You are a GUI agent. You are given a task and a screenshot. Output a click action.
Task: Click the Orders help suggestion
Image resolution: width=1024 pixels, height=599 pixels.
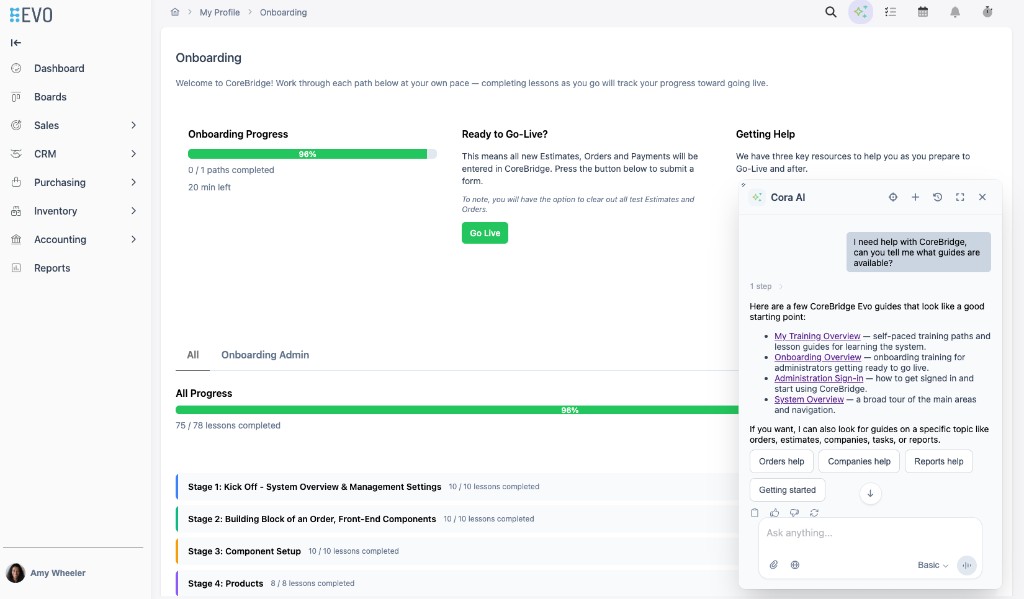[781, 461]
